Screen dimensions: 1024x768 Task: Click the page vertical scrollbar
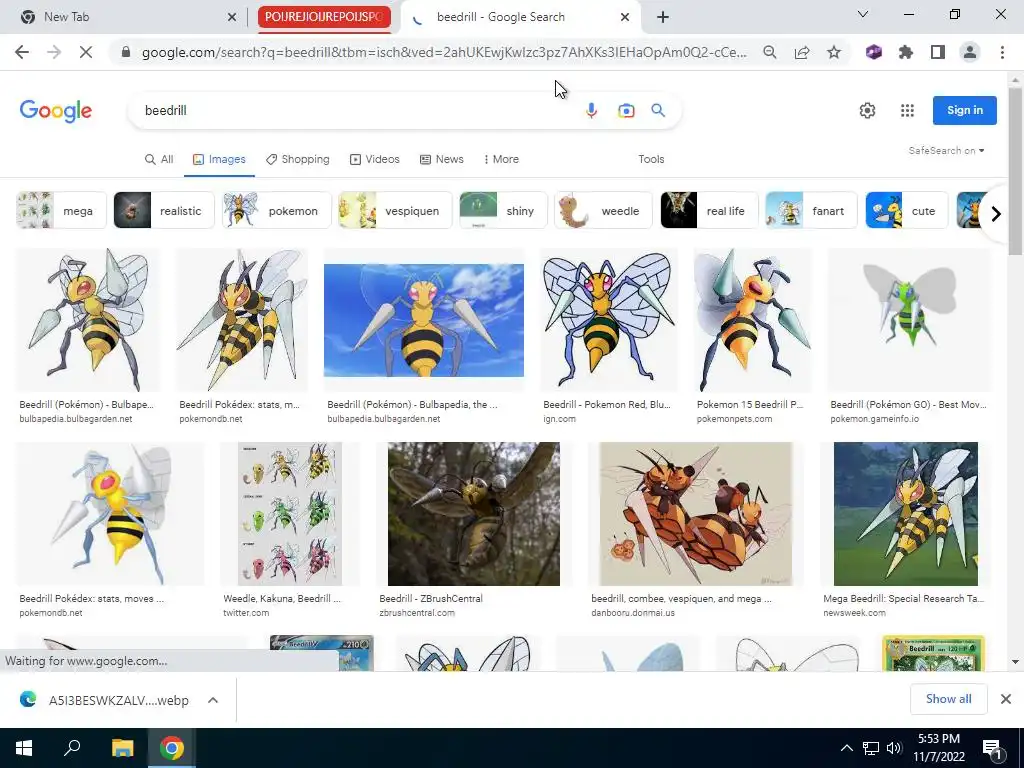click(x=1015, y=171)
